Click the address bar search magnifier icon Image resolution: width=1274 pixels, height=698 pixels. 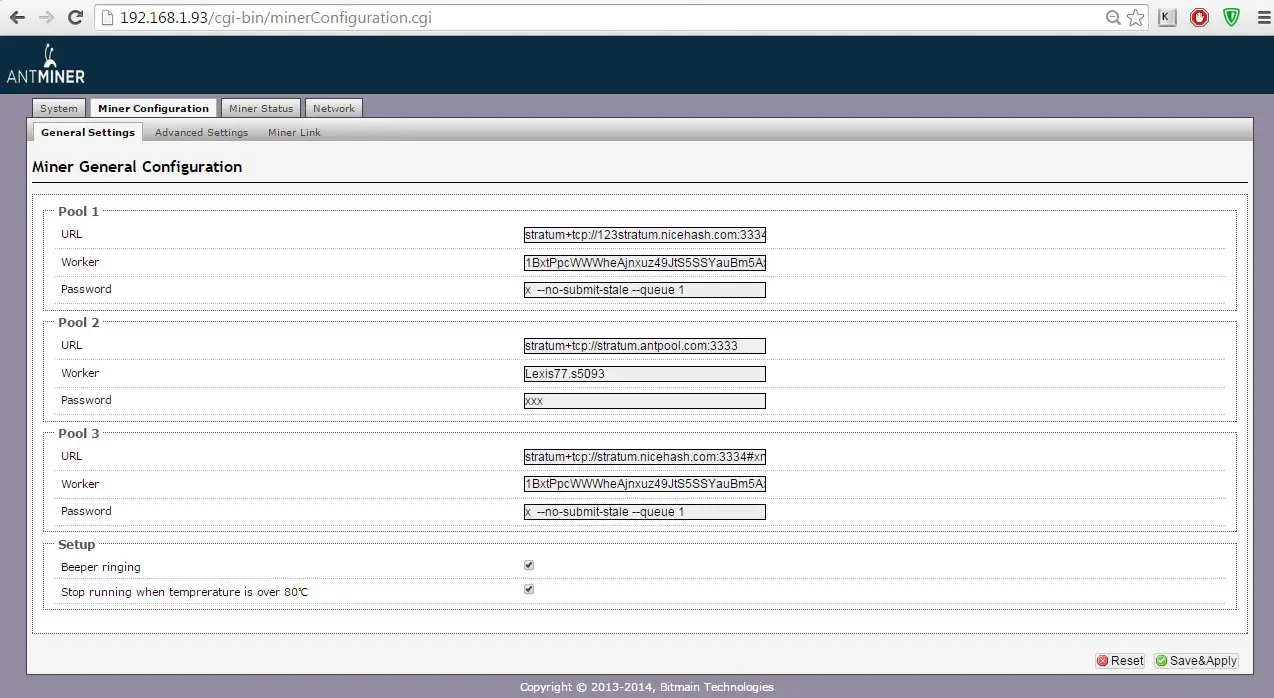[1113, 17]
